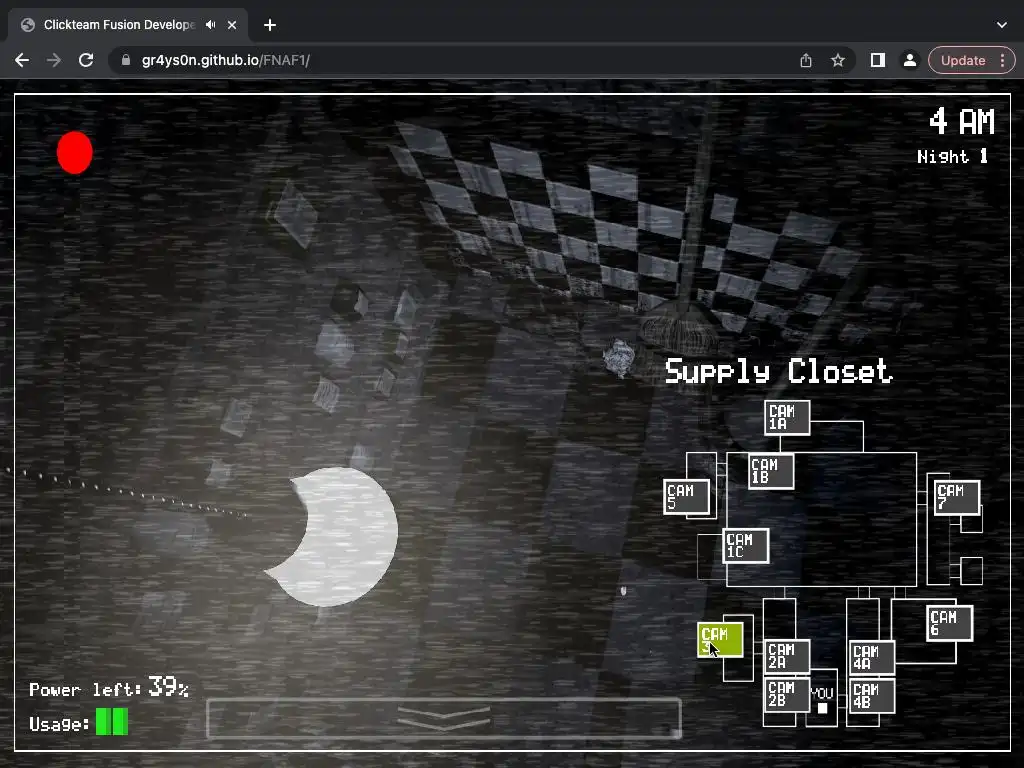1024x768 pixels.
Task: Switch to CAM 6 on the map
Action: pyautogui.click(x=950, y=624)
